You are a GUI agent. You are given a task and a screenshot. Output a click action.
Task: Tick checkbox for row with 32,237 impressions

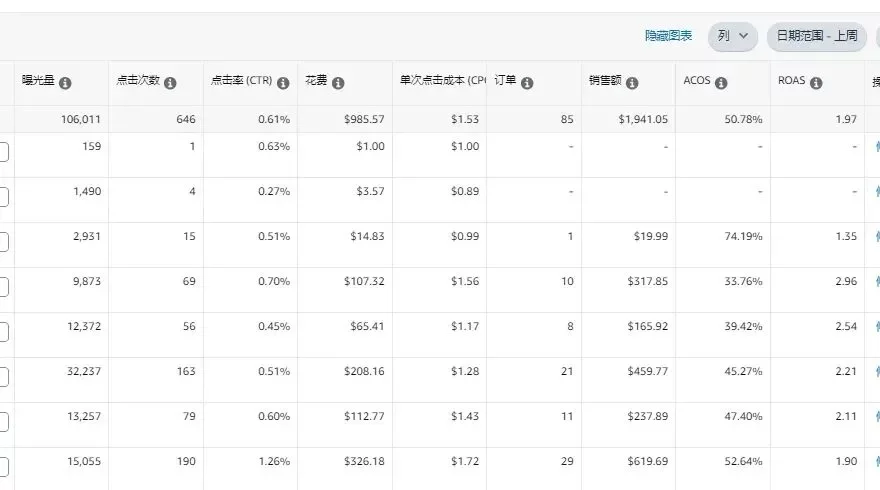pos(3,377)
